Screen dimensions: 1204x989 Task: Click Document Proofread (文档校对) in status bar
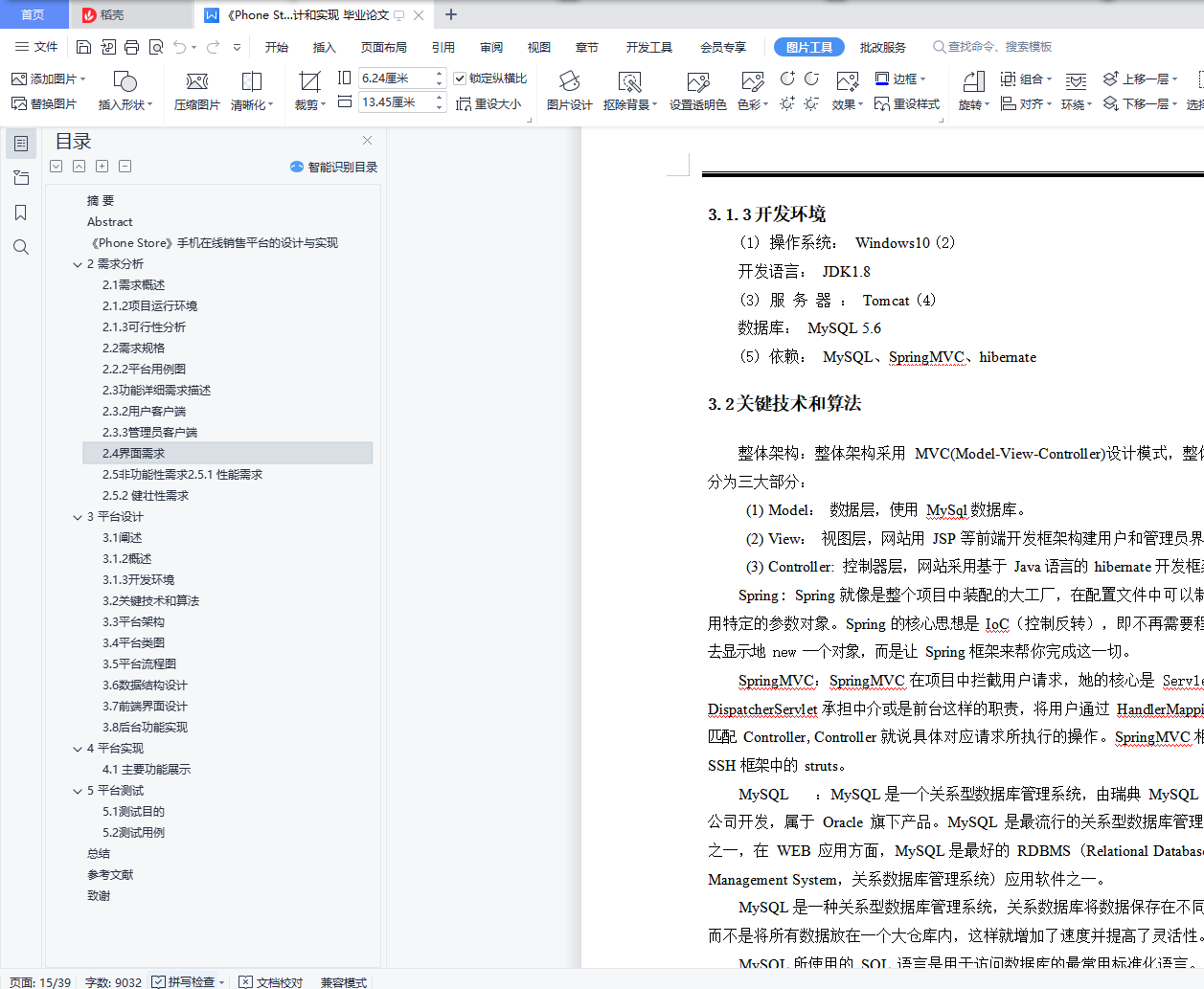tap(271, 981)
